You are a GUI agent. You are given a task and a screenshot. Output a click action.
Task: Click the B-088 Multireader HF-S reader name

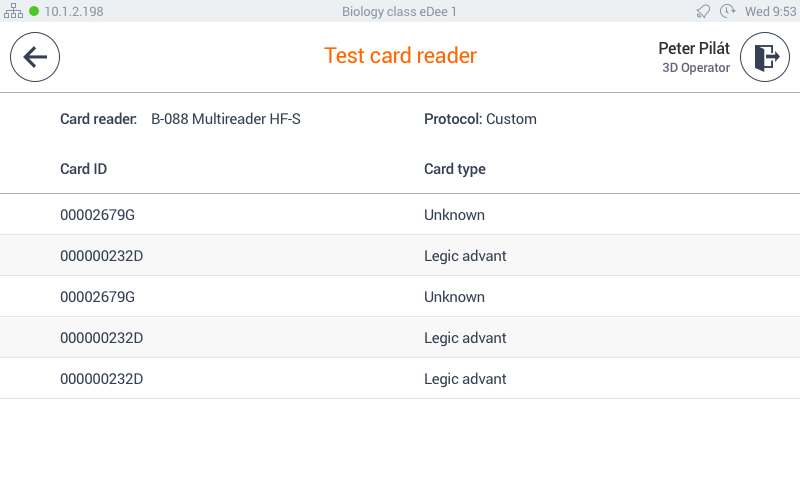point(226,119)
